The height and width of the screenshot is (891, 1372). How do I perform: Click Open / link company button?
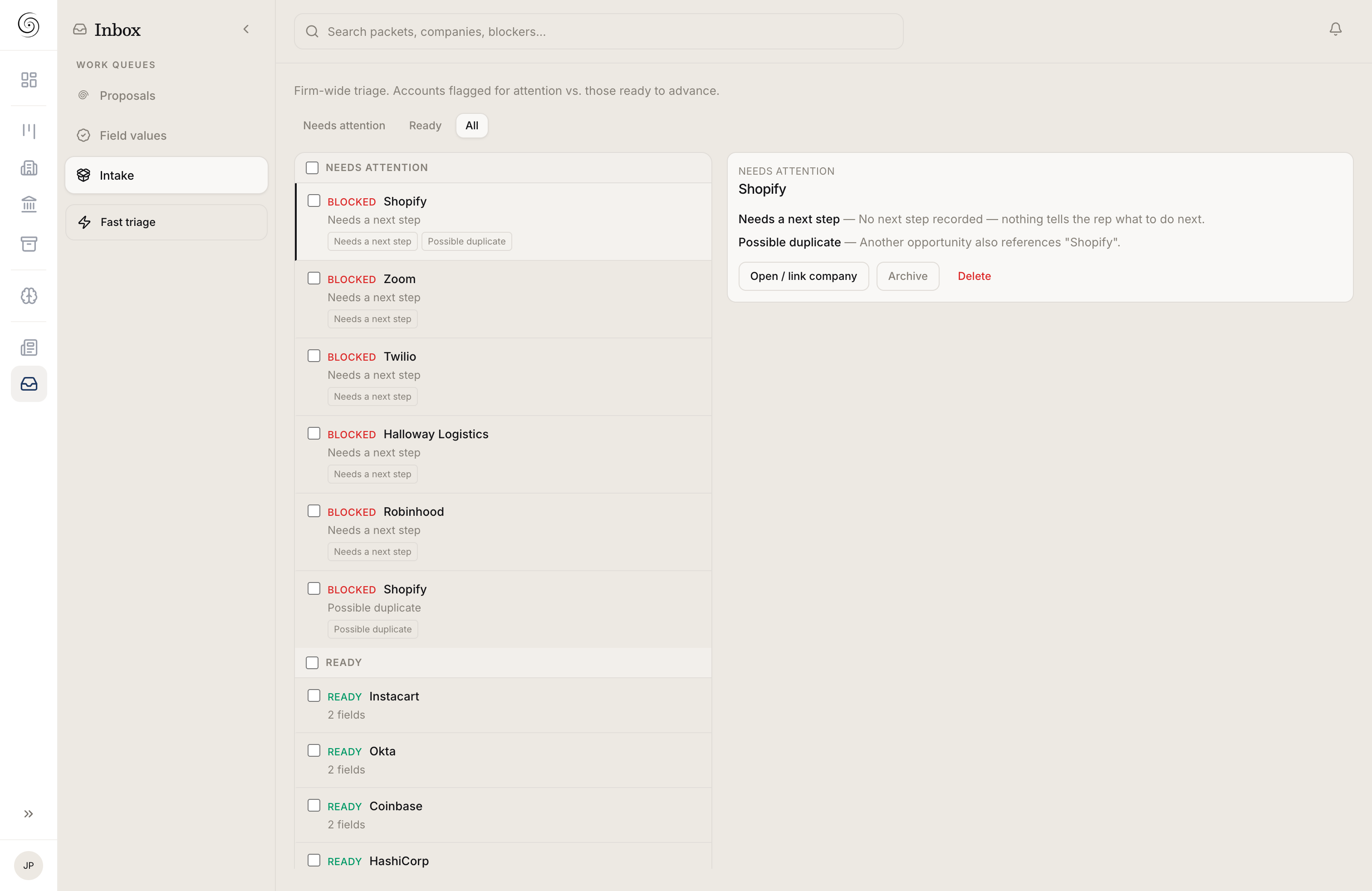coord(803,276)
